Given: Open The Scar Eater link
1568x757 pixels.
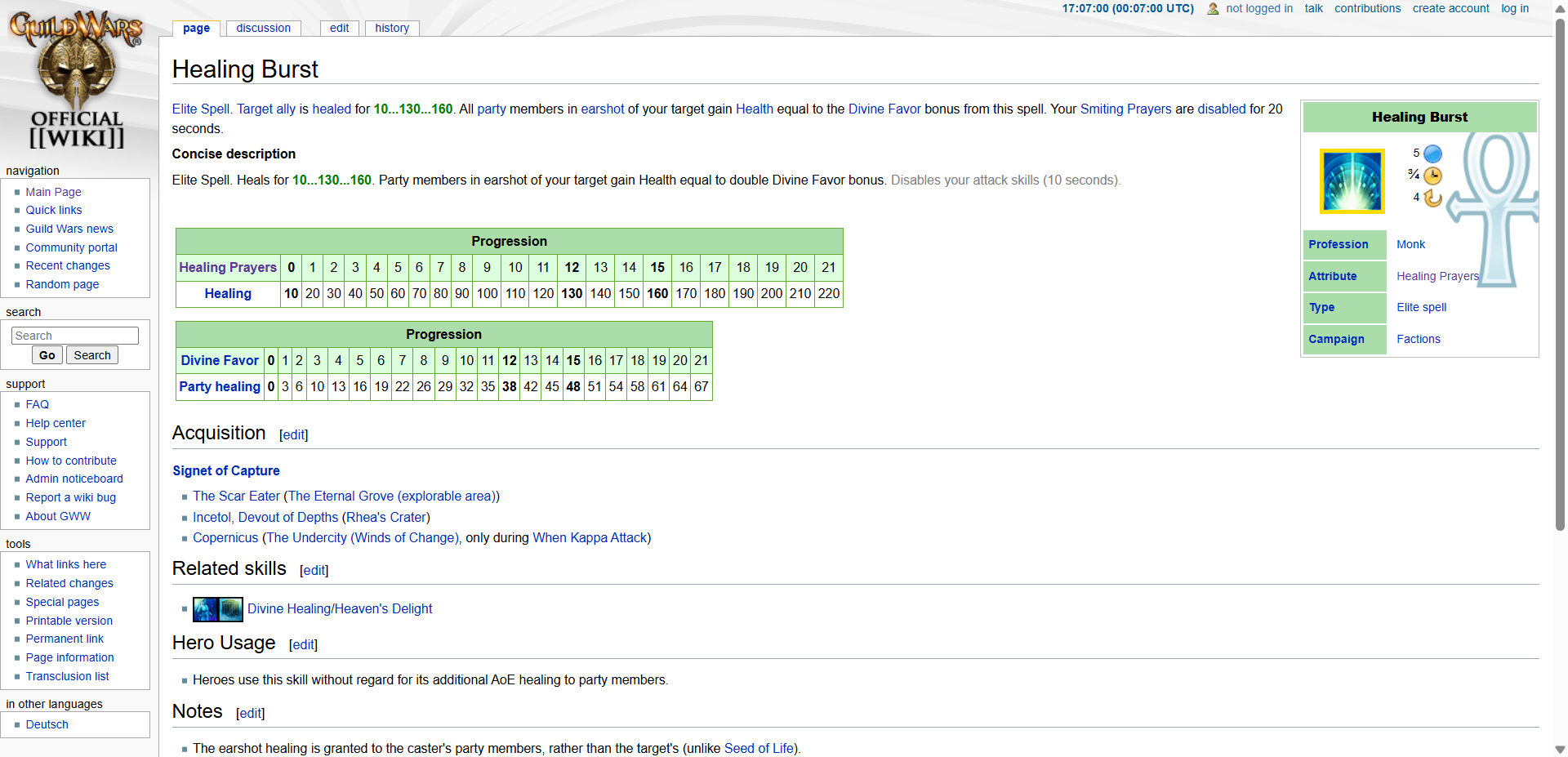Looking at the screenshot, I should click(x=237, y=496).
